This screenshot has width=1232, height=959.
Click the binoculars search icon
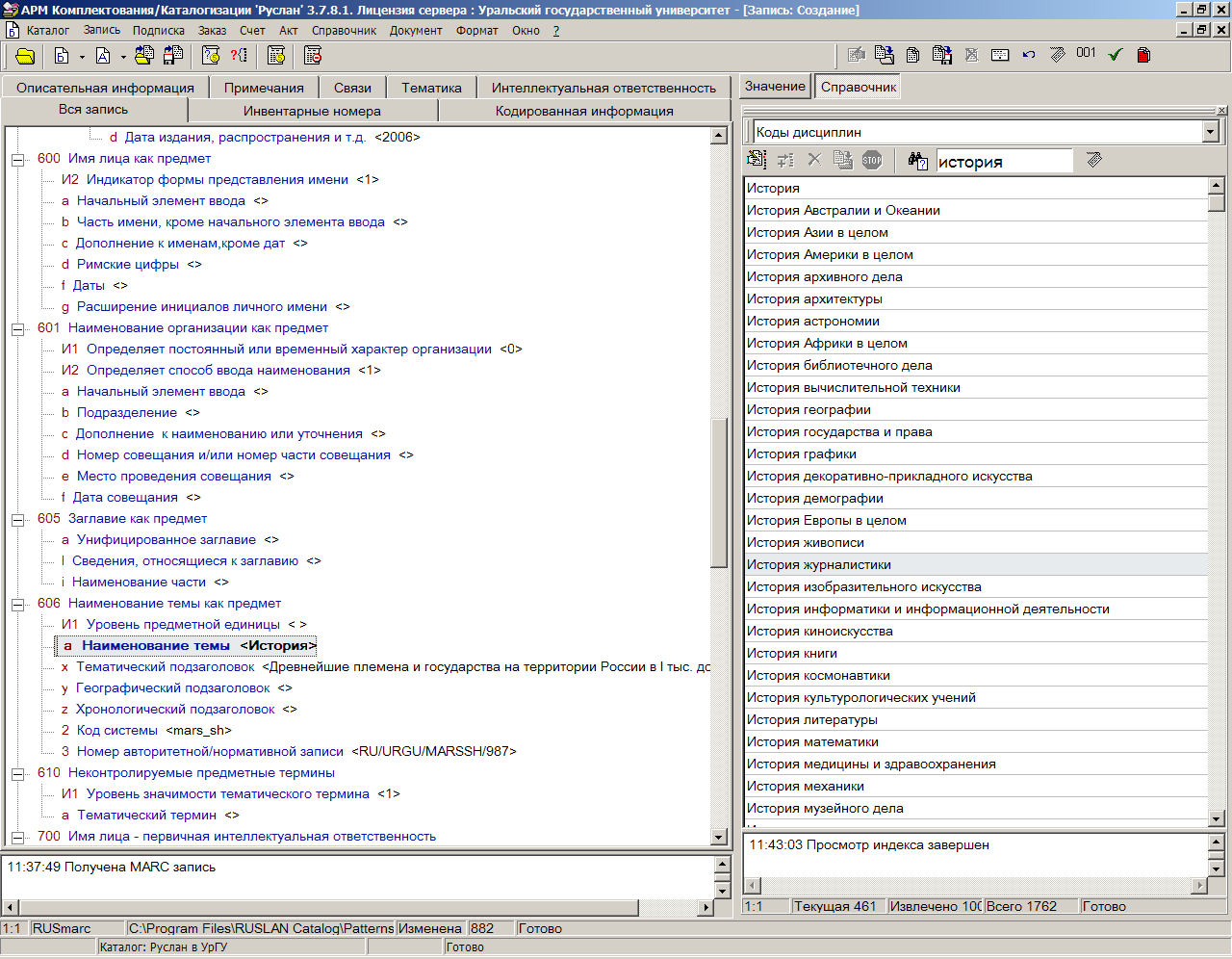point(917,160)
